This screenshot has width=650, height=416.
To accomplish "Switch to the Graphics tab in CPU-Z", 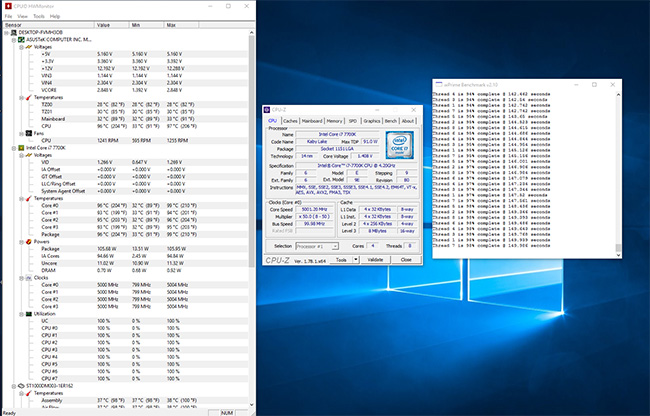I will tap(371, 121).
